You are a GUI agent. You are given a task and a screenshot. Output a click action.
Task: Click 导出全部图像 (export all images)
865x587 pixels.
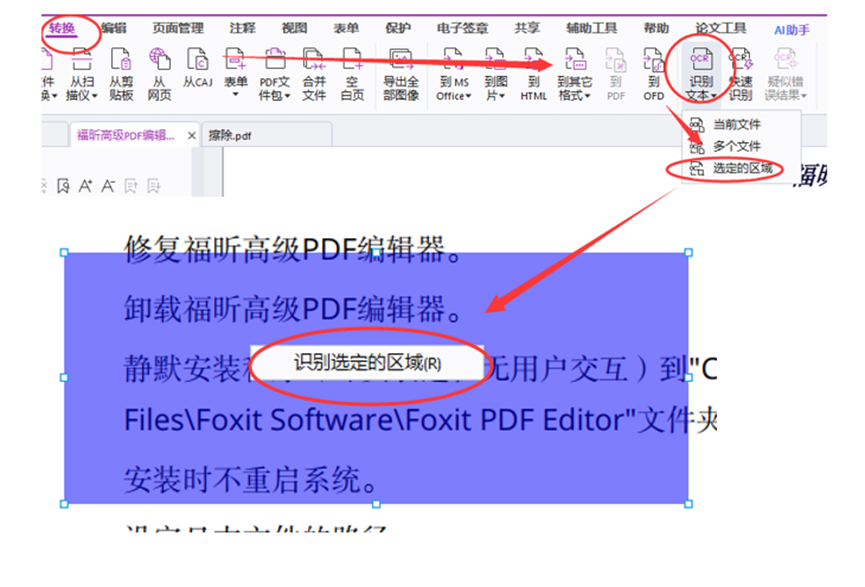[x=401, y=74]
